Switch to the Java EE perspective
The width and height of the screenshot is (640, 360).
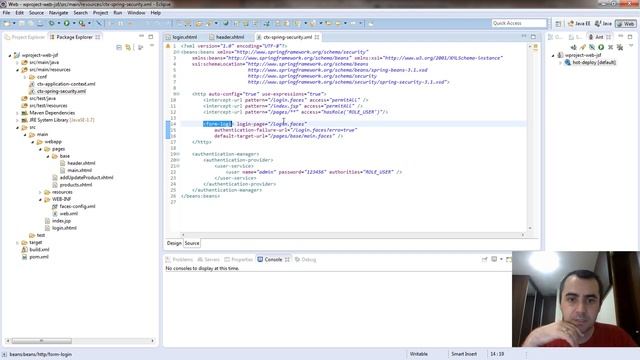coord(579,24)
